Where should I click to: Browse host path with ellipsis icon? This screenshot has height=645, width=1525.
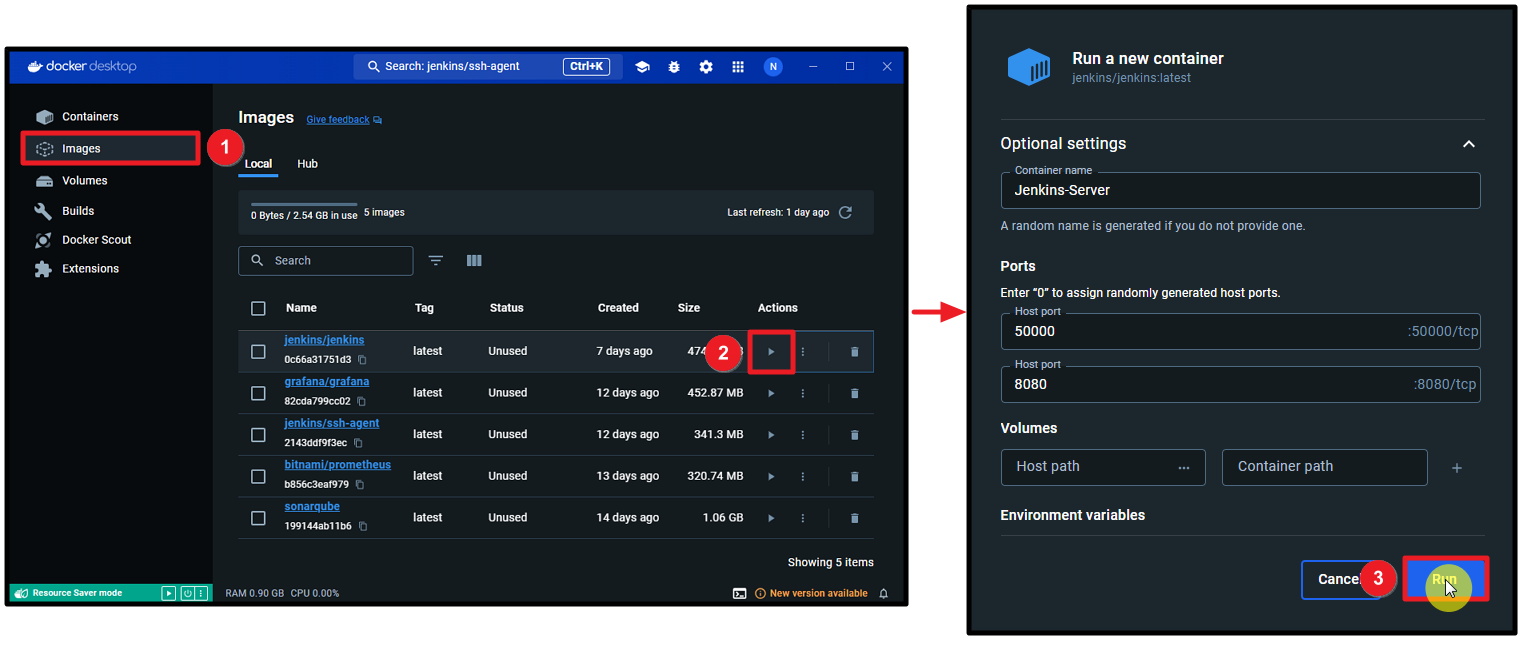pos(1184,467)
